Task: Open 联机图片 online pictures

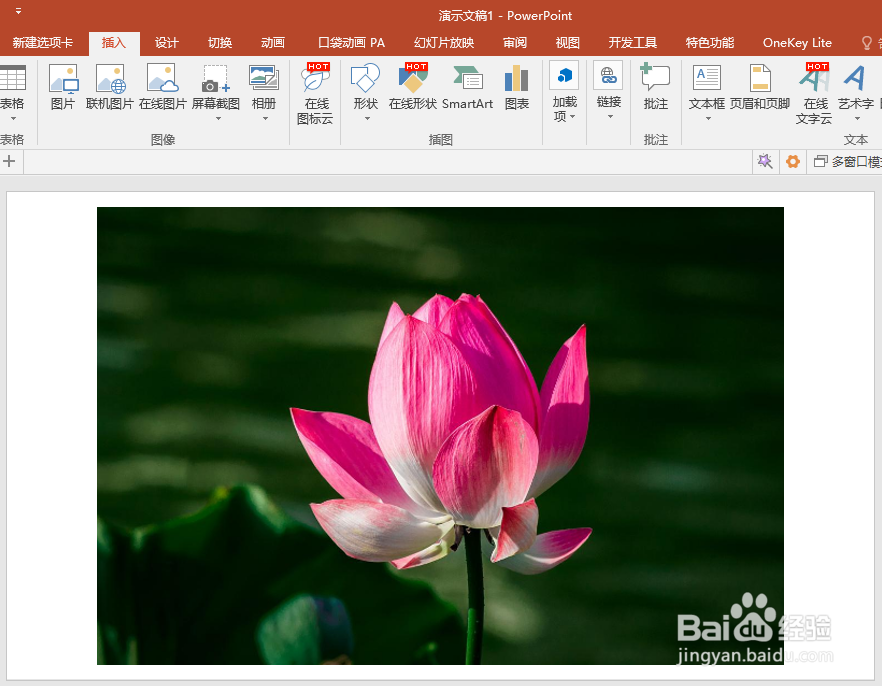Action: [110, 78]
